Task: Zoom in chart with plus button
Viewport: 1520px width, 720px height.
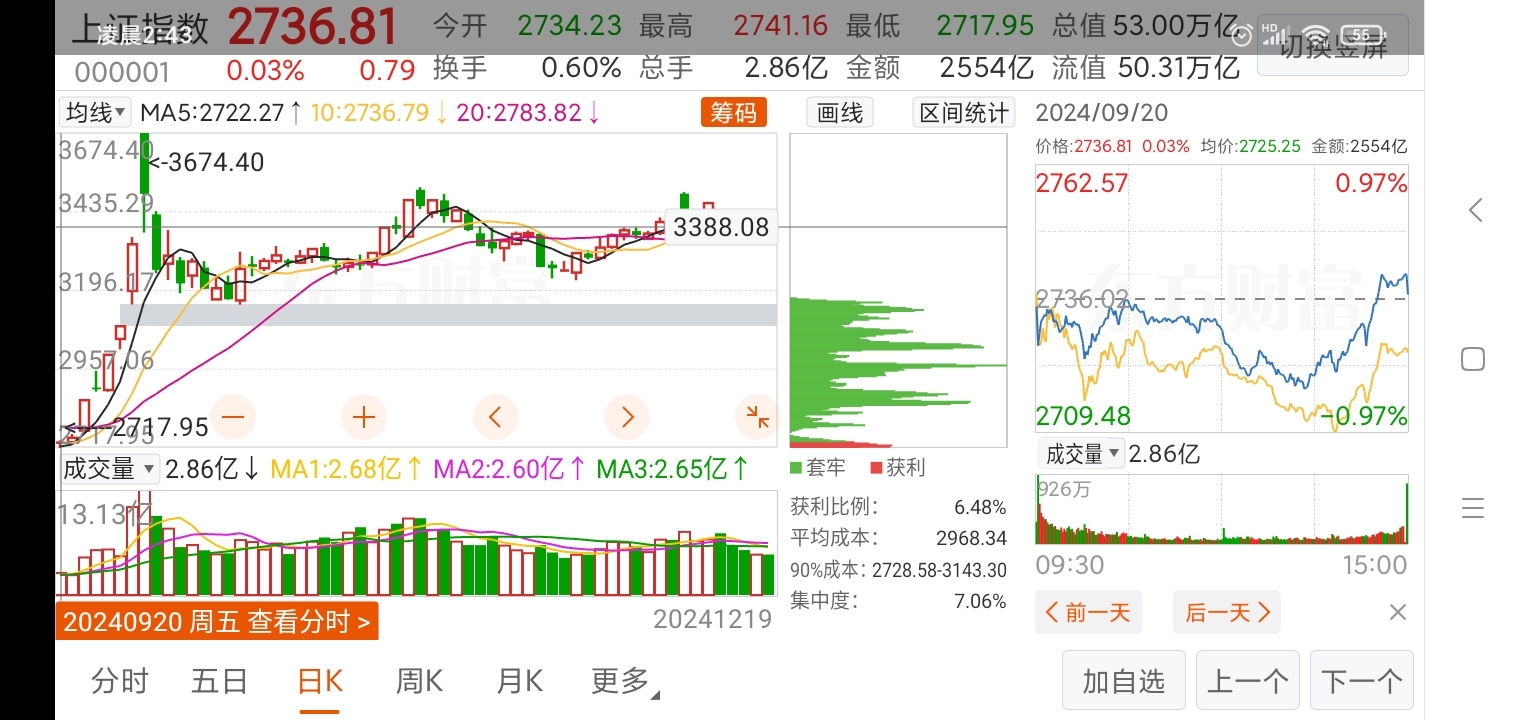Action: (364, 416)
